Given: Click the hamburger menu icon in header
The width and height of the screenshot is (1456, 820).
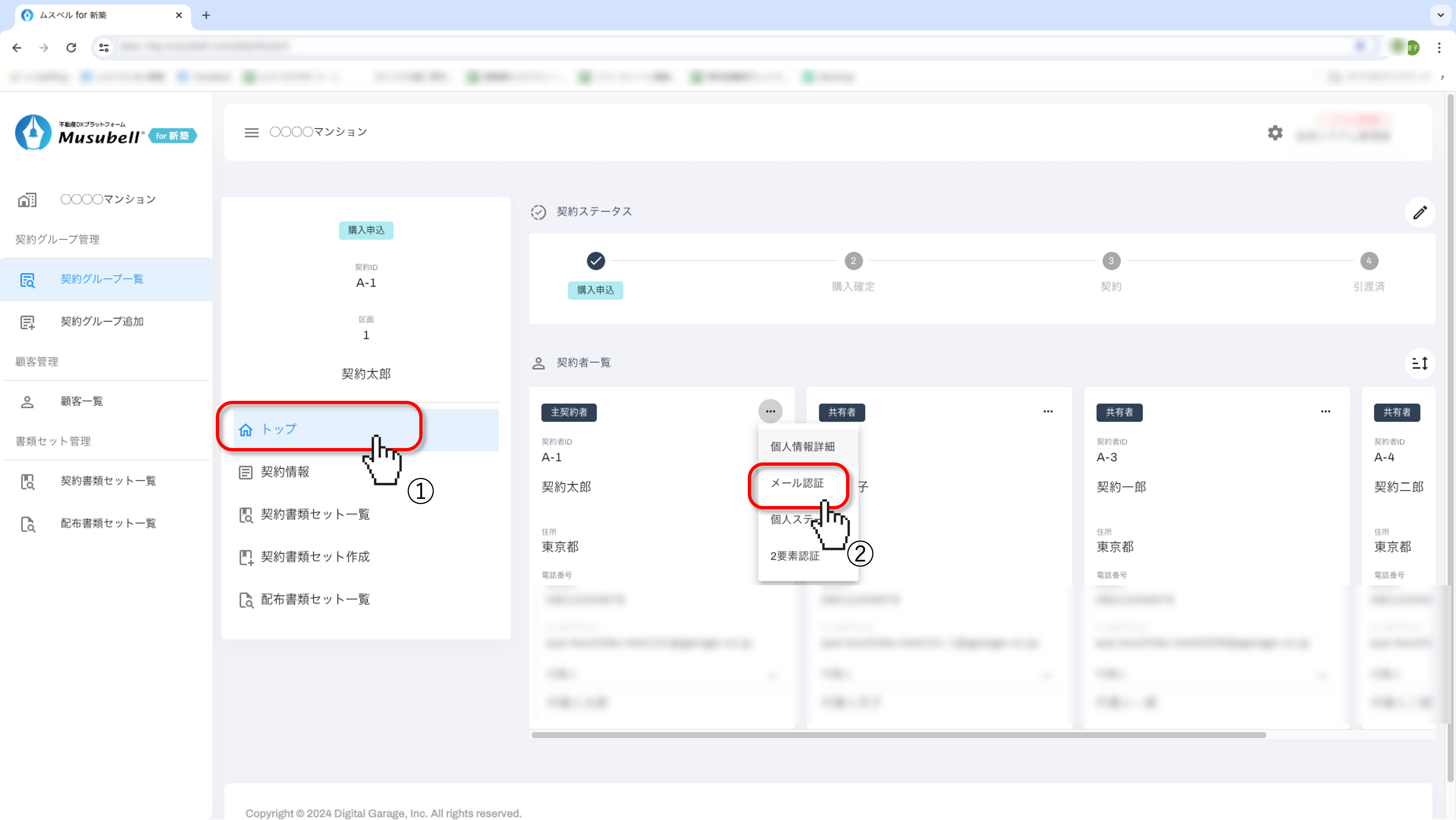Looking at the screenshot, I should (x=251, y=132).
